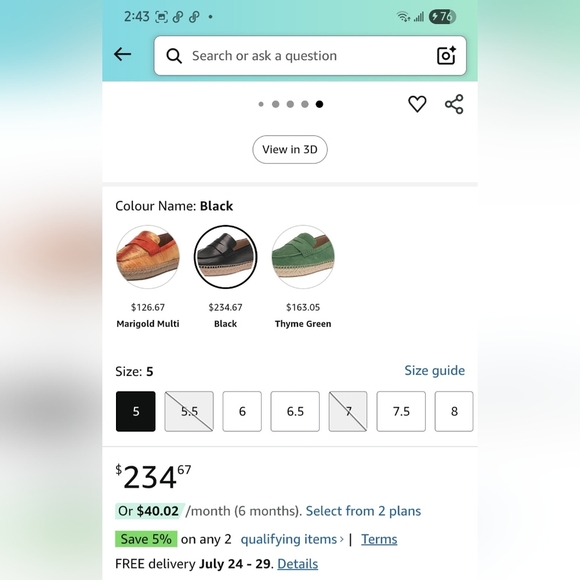Tap the battery indicator in status bar
Viewport: 580px width, 580px height.
tap(442, 17)
